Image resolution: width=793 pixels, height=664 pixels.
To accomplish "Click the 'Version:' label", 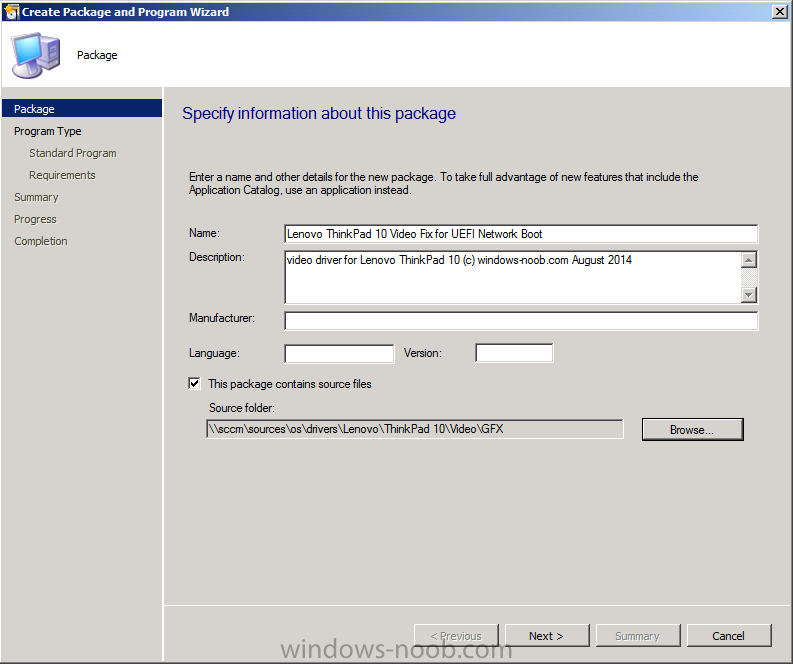I will click(x=423, y=353).
